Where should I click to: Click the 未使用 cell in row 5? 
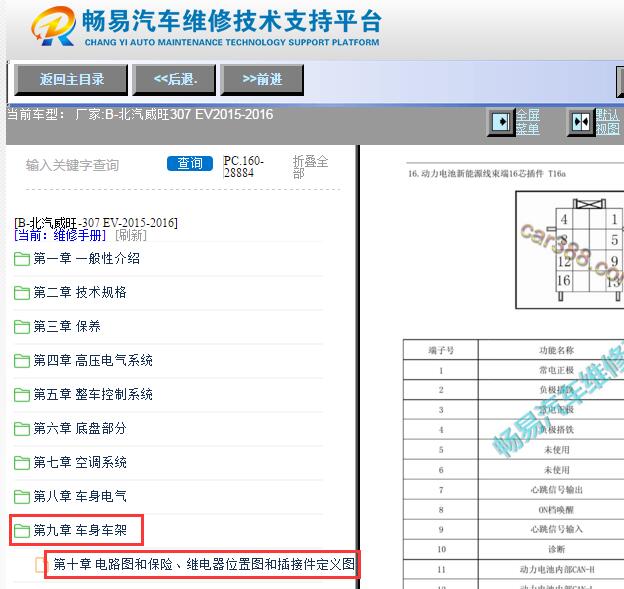(x=556, y=450)
